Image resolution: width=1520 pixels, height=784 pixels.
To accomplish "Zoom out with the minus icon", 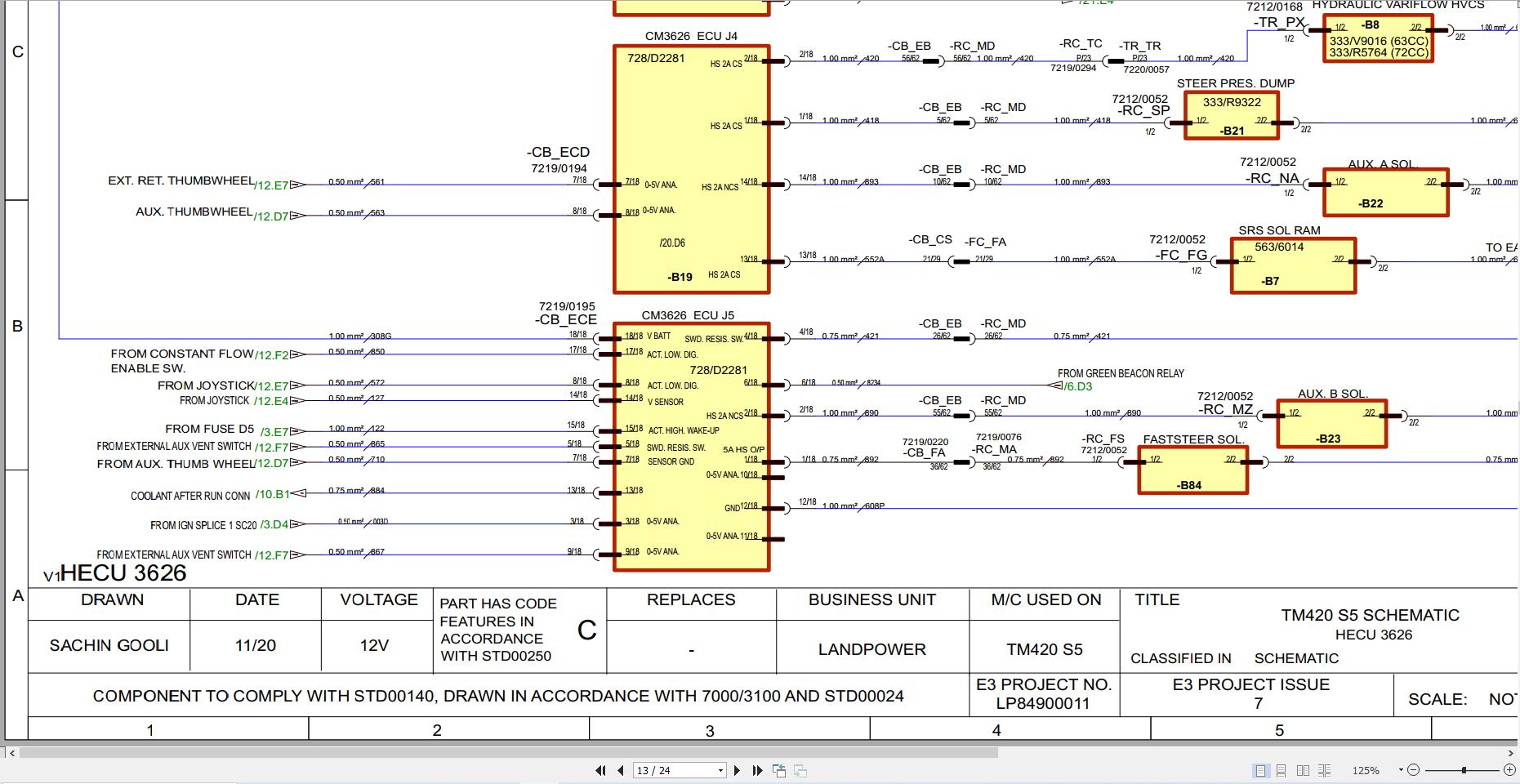I will pyautogui.click(x=1414, y=769).
